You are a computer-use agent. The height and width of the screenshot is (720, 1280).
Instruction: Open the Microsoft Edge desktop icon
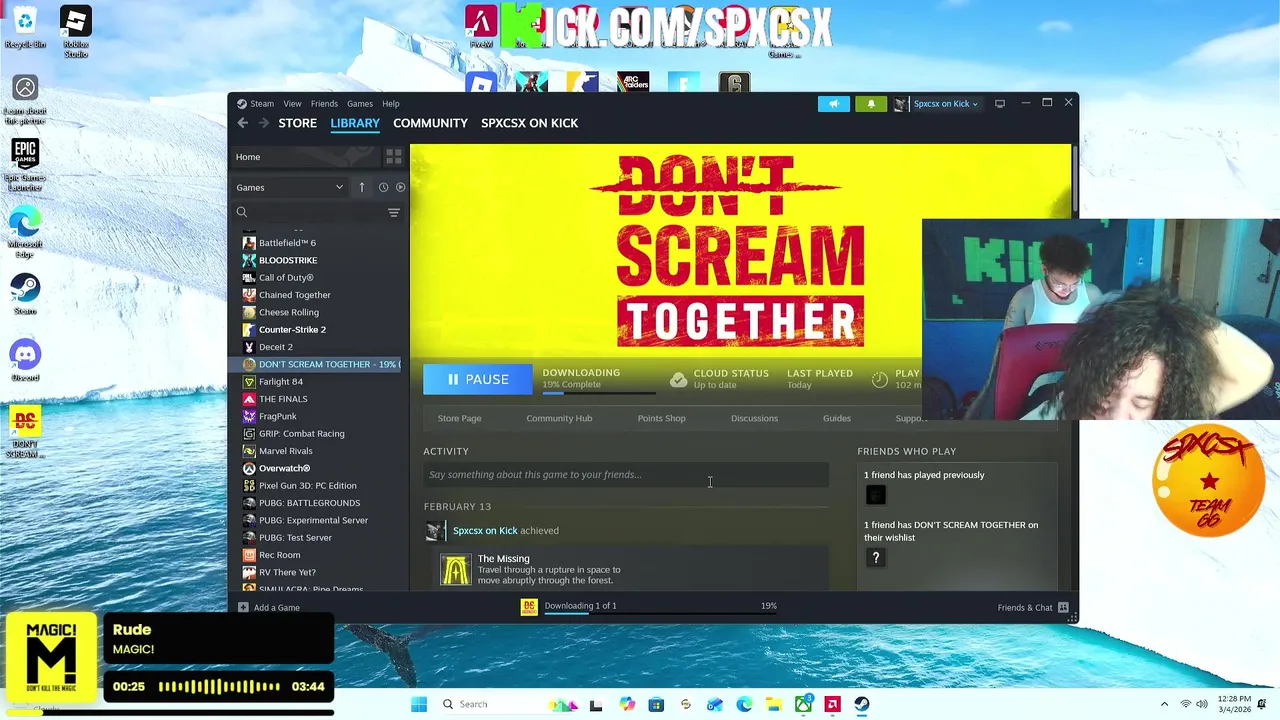[x=25, y=232]
